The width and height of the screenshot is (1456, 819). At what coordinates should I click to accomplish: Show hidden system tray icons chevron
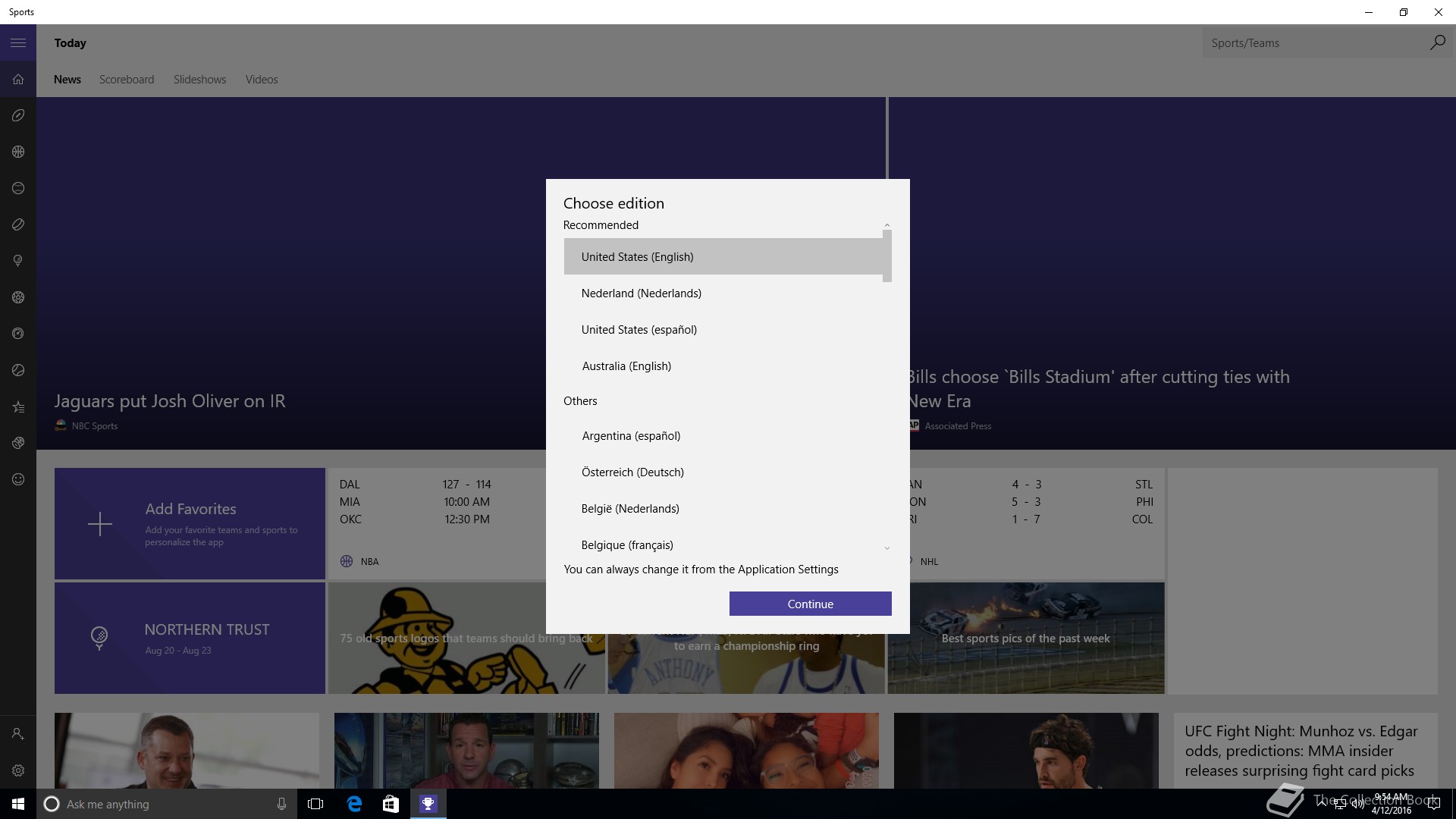(1320, 805)
